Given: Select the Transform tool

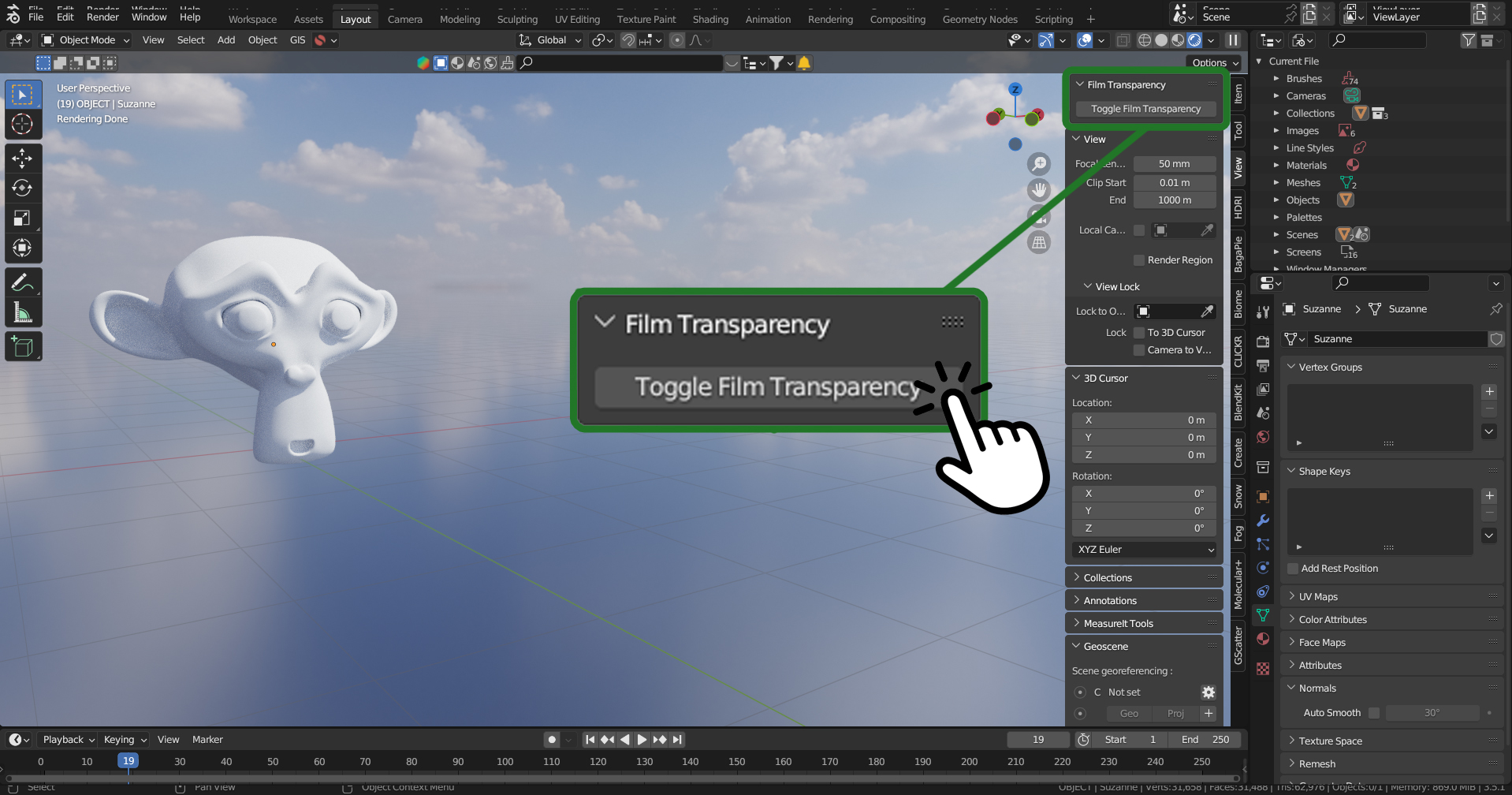Looking at the screenshot, I should point(22,248).
